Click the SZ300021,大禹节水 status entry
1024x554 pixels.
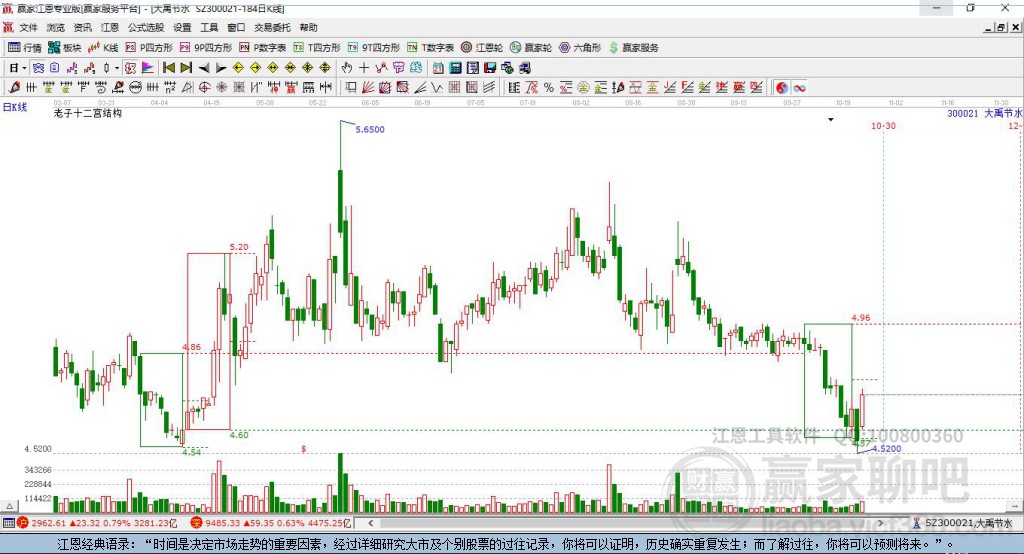pyautogui.click(x=963, y=523)
